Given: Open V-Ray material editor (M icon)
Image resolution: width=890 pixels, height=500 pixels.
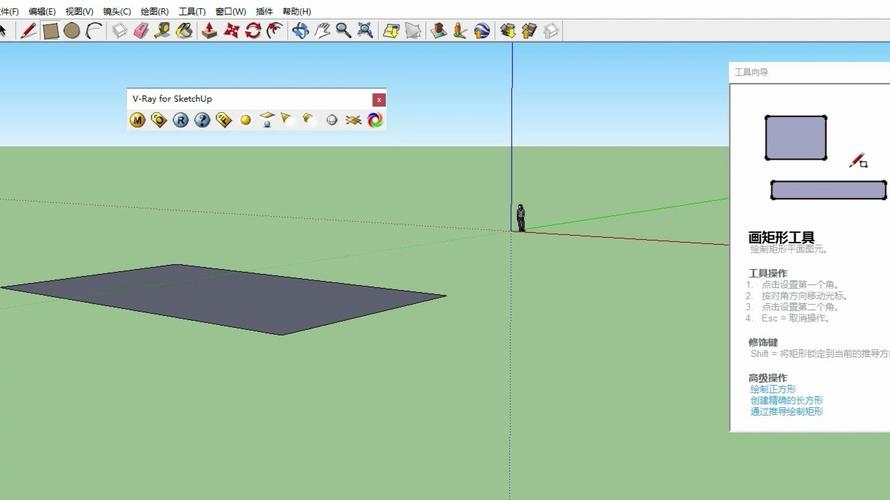Looking at the screenshot, I should point(137,120).
